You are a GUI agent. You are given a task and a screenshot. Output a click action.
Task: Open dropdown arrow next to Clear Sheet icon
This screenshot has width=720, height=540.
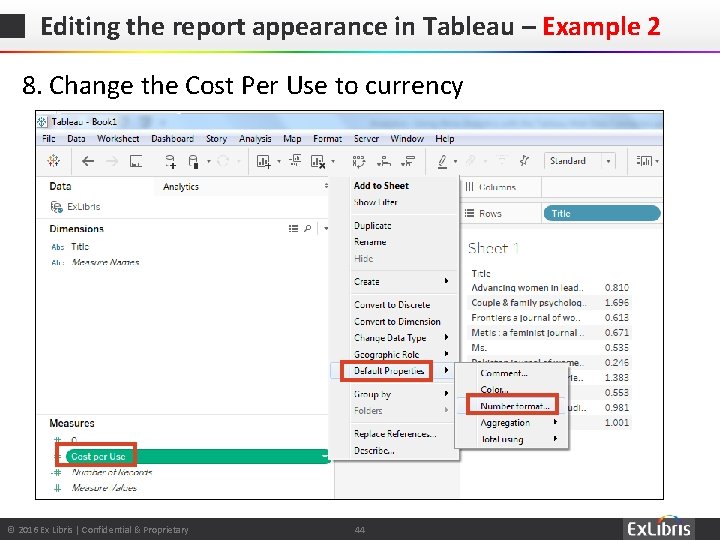[x=333, y=161]
